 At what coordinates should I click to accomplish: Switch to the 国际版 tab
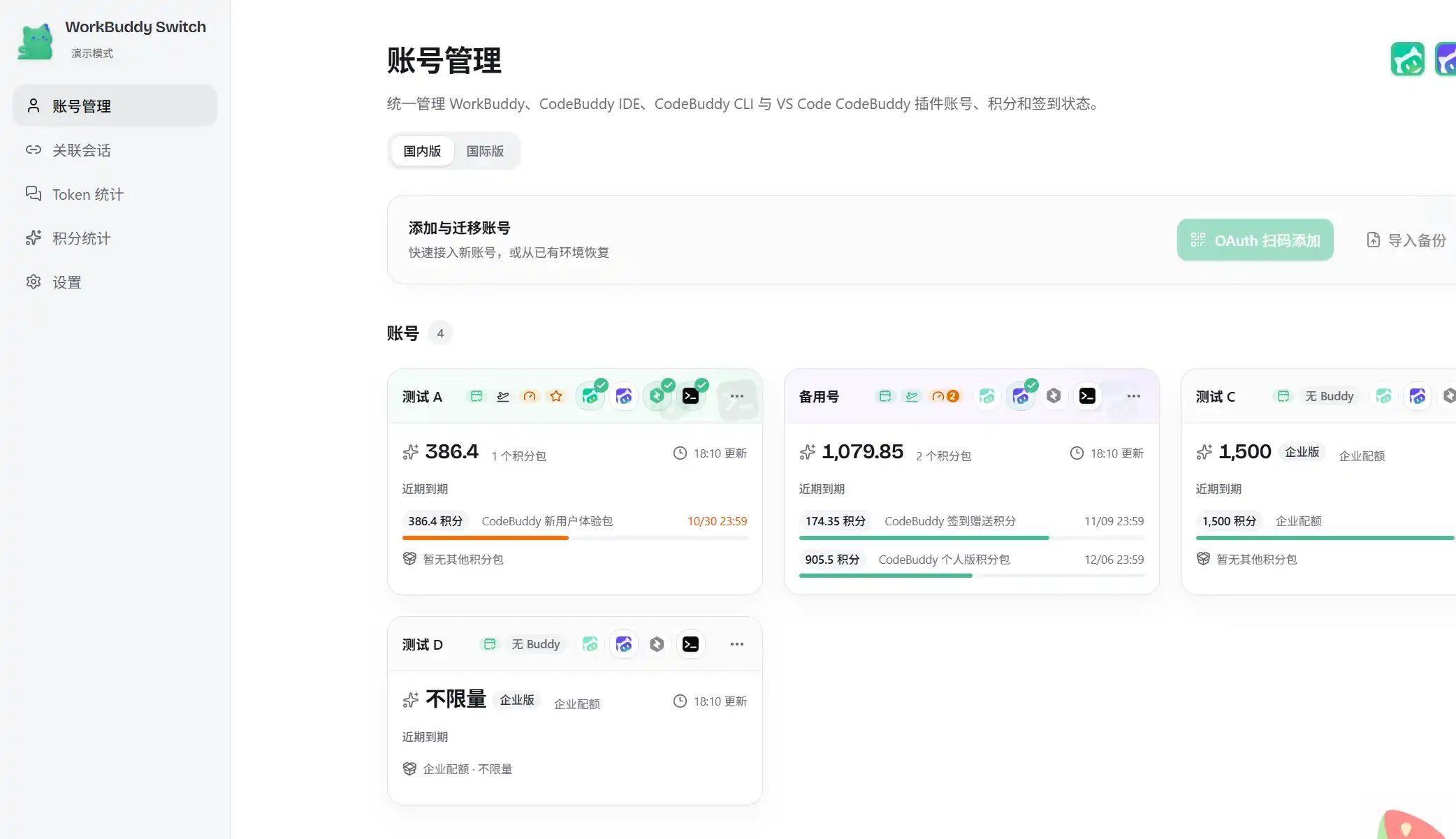click(x=485, y=151)
